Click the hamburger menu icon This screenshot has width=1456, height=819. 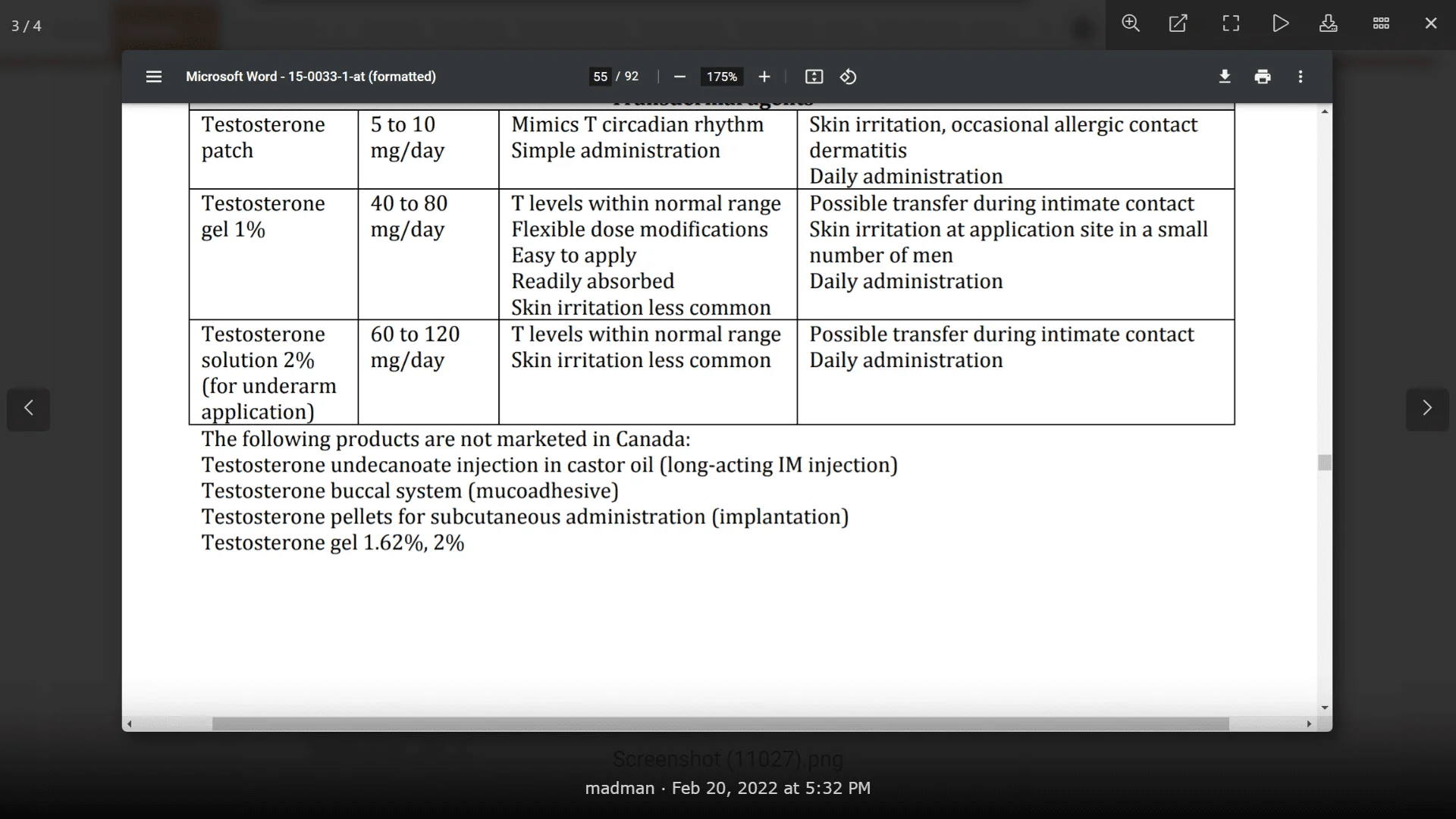(154, 76)
